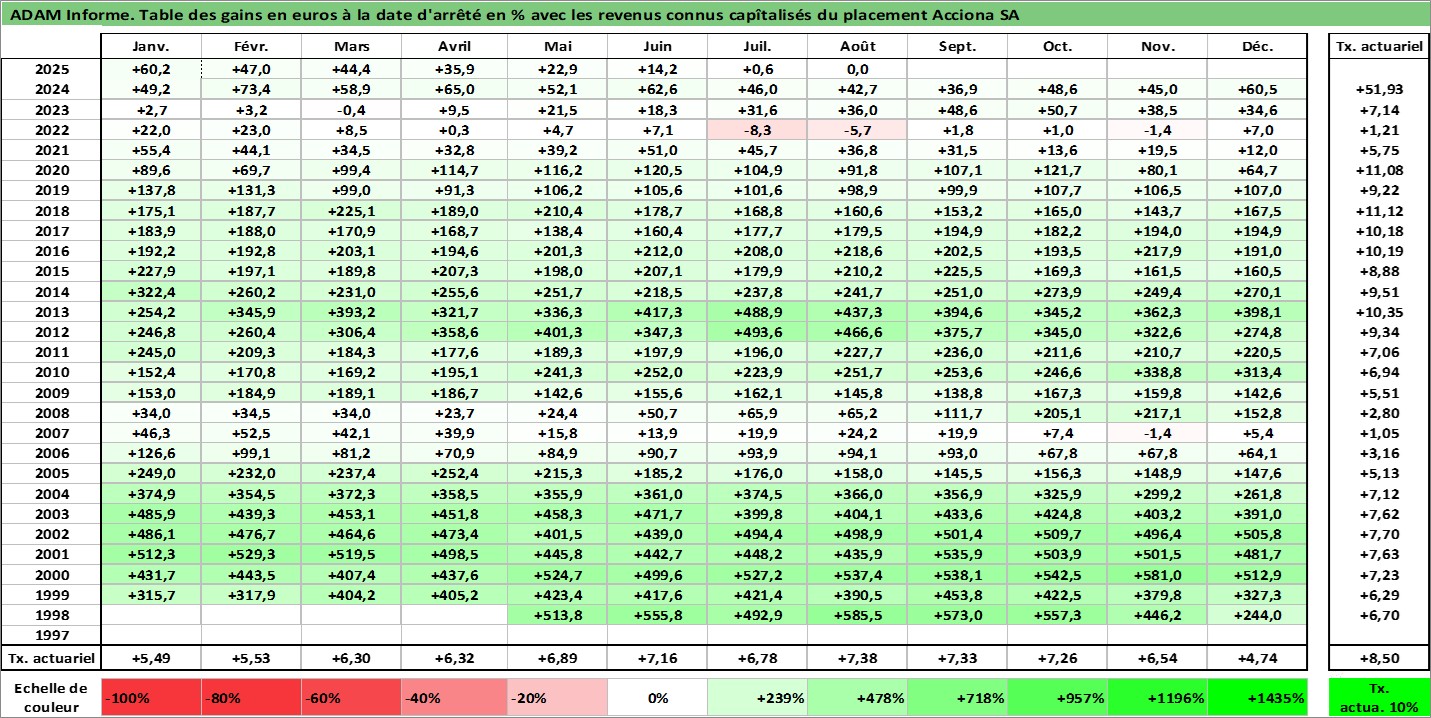
Task: Click the -8,3 cell for July 2022
Action: (x=757, y=130)
